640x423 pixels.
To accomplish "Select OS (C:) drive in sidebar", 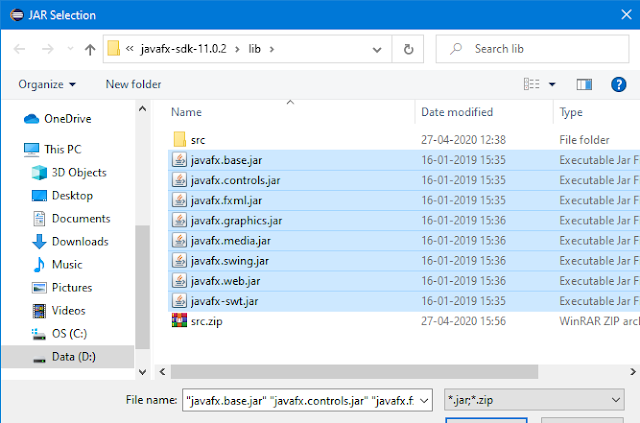I will point(59,334).
